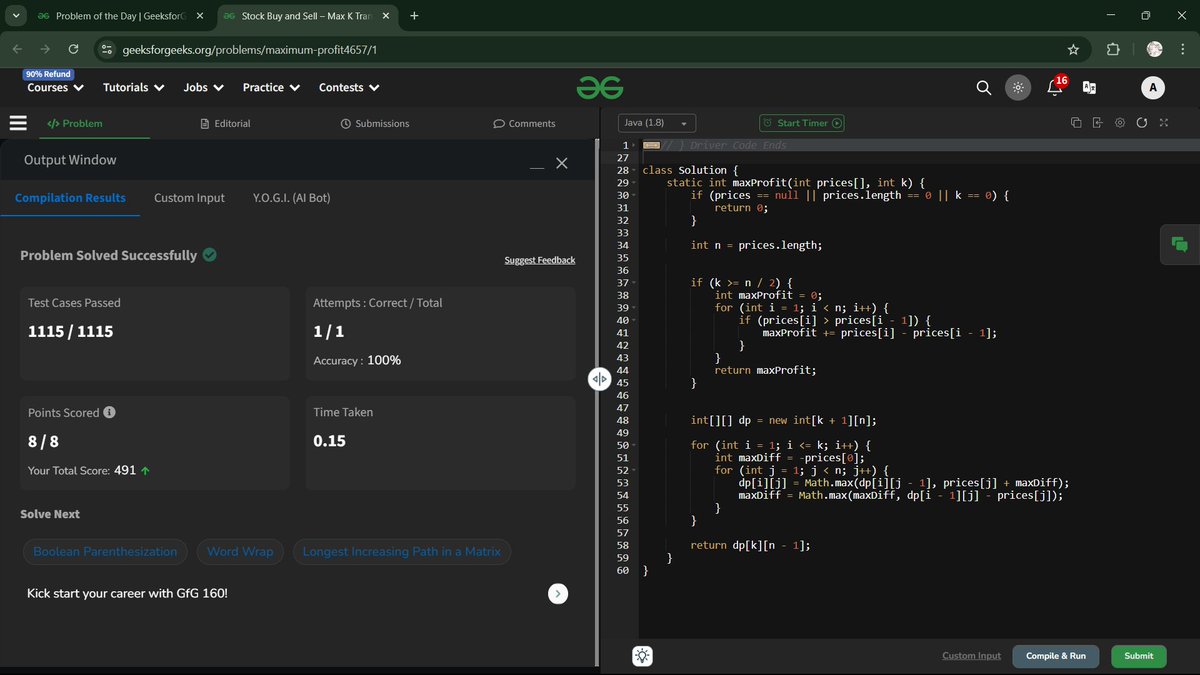This screenshot has height=675, width=1200.
Task: Expand the Practice menu
Action: (271, 88)
